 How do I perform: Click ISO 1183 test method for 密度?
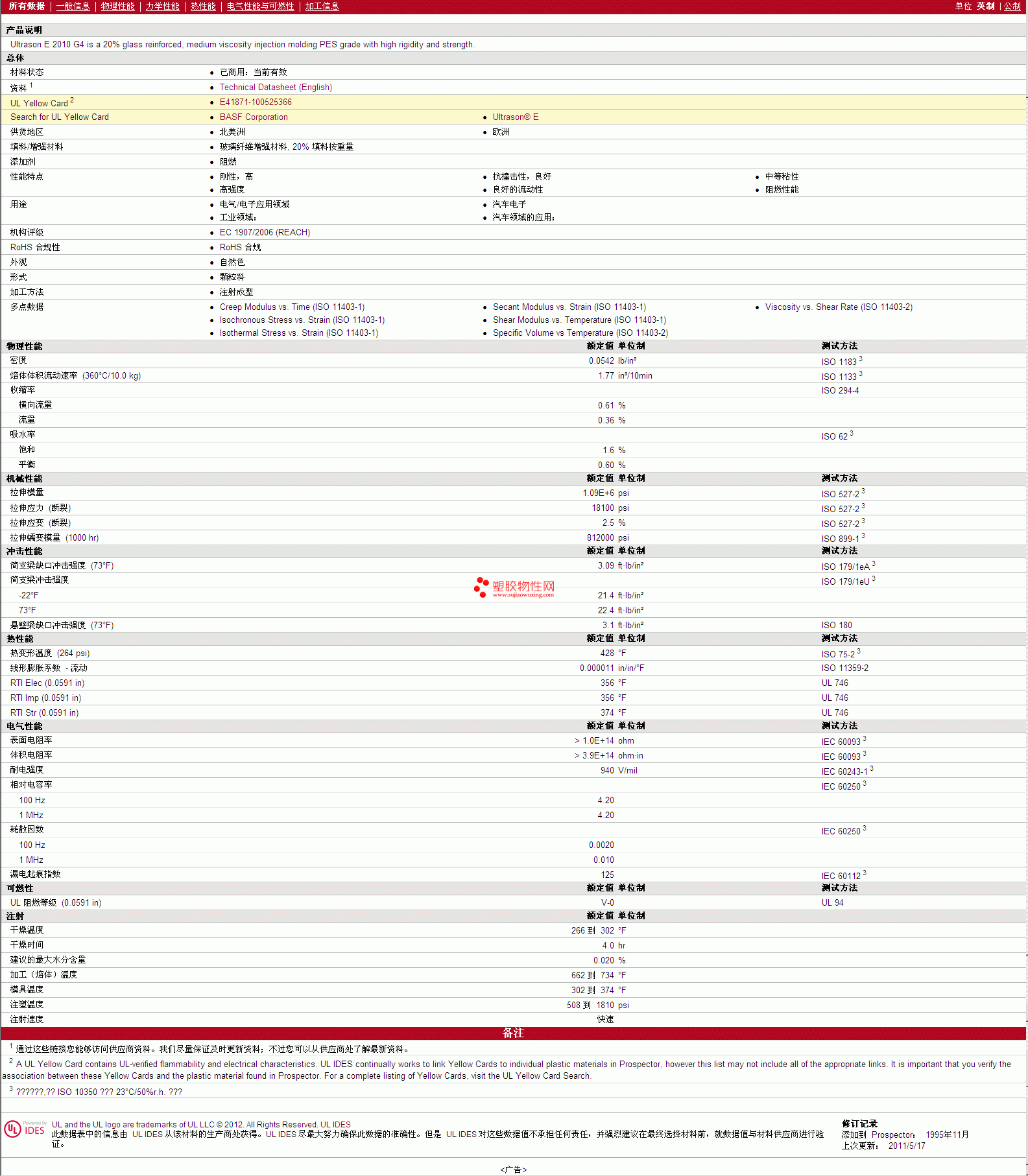839,362
